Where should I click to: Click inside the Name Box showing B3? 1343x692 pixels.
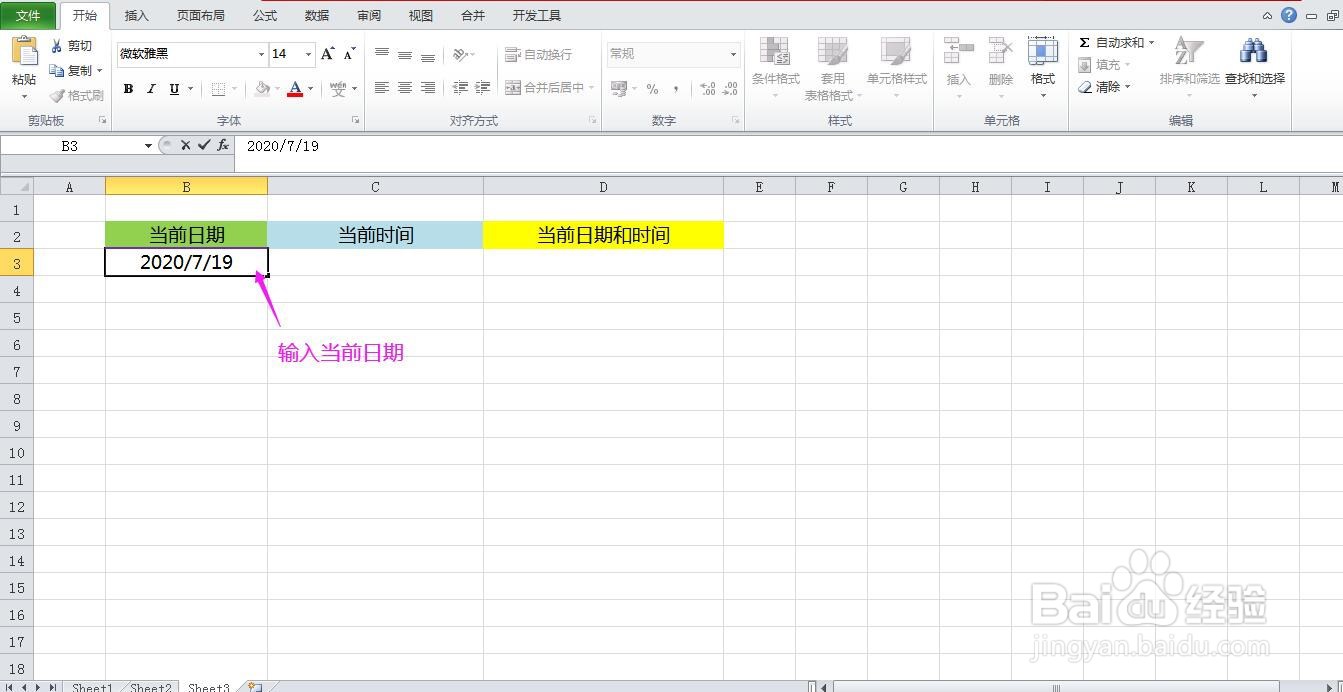70,145
